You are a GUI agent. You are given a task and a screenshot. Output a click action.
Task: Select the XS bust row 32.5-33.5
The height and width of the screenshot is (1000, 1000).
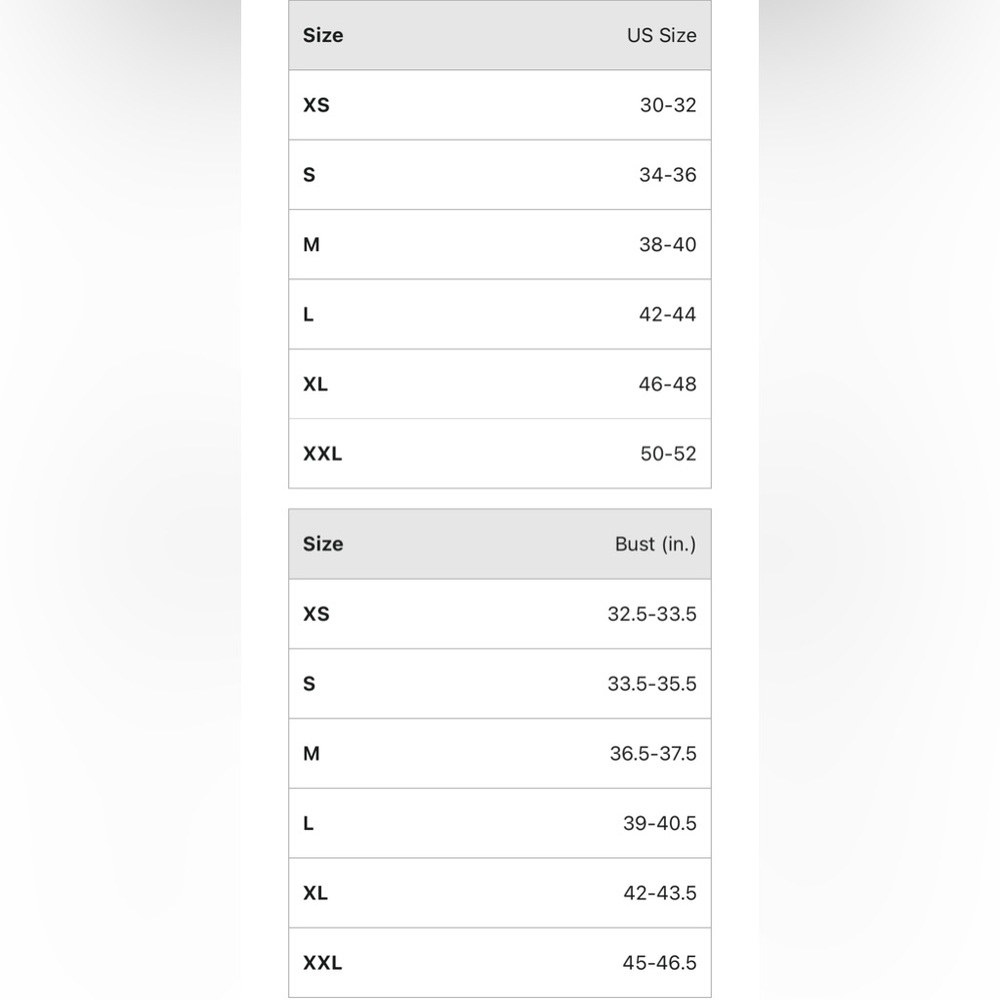(x=499, y=614)
